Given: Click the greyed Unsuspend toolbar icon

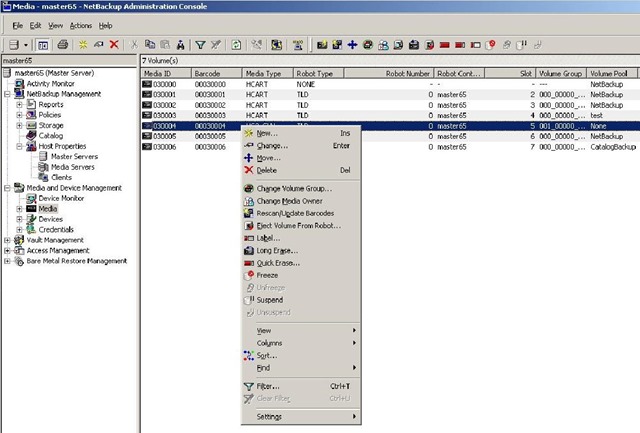Looking at the screenshot, I should [x=538, y=44].
